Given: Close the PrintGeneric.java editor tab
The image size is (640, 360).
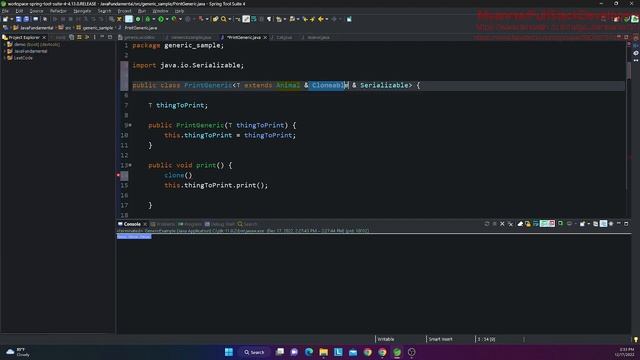Looking at the screenshot, I should (x=265, y=37).
